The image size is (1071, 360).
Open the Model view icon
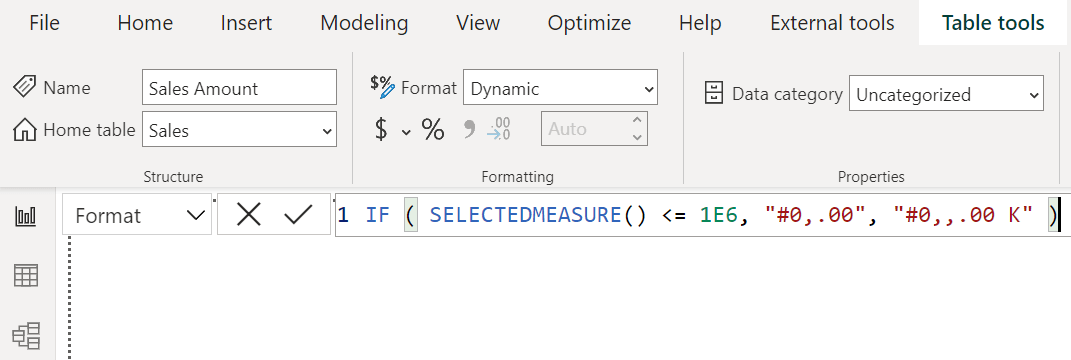[27, 335]
